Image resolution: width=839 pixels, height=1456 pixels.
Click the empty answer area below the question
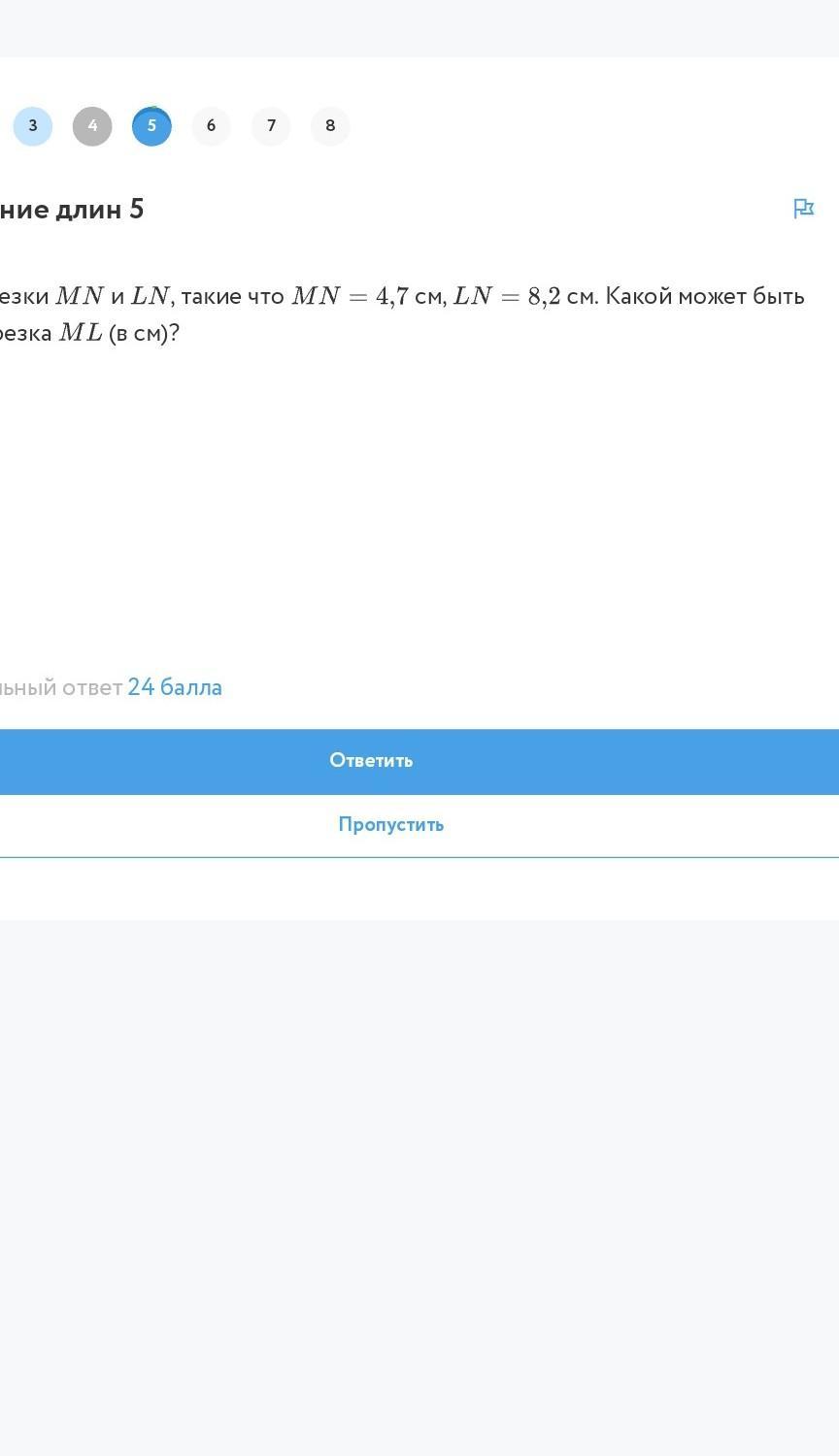click(x=419, y=505)
